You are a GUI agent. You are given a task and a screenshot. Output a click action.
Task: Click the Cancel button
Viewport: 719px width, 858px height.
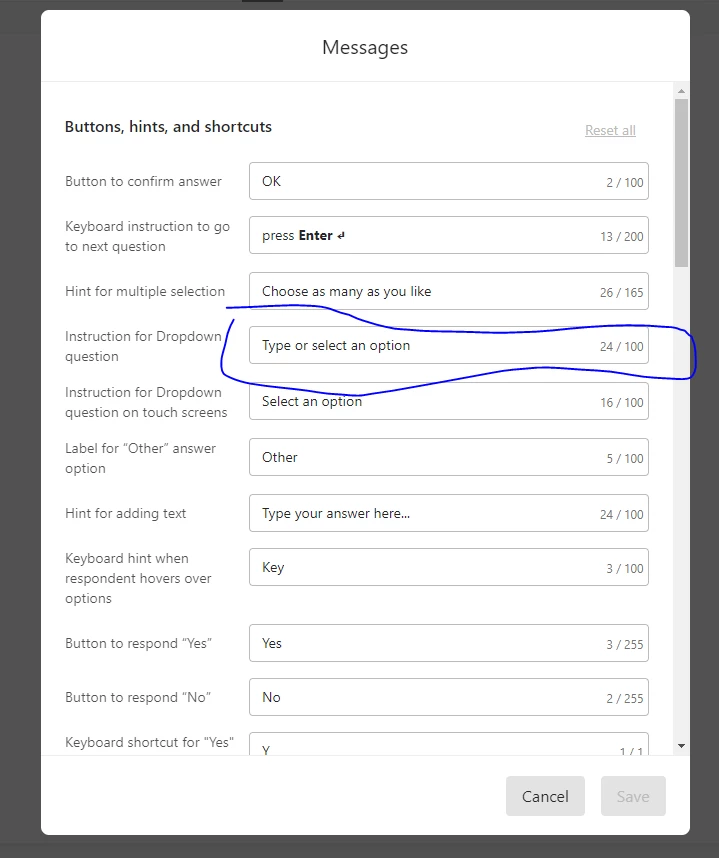click(x=545, y=796)
